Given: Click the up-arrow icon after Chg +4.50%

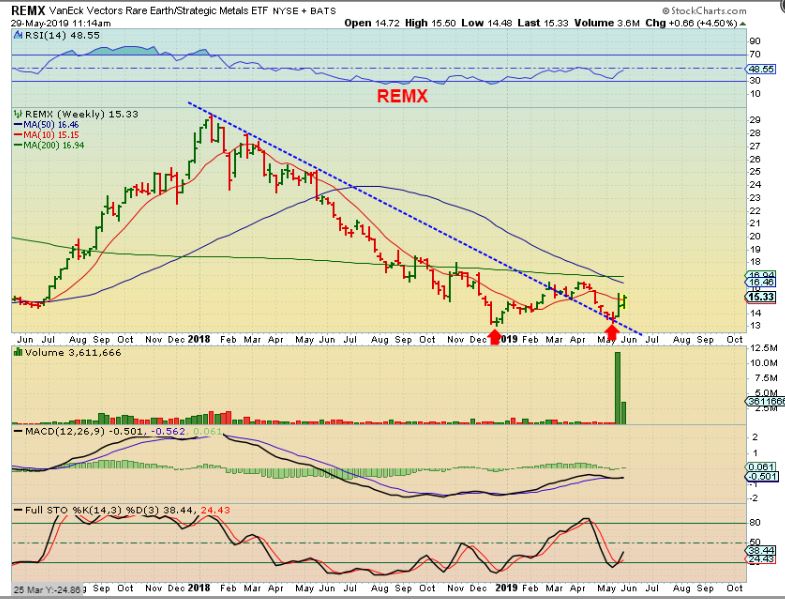Looking at the screenshot, I should tap(742, 24).
